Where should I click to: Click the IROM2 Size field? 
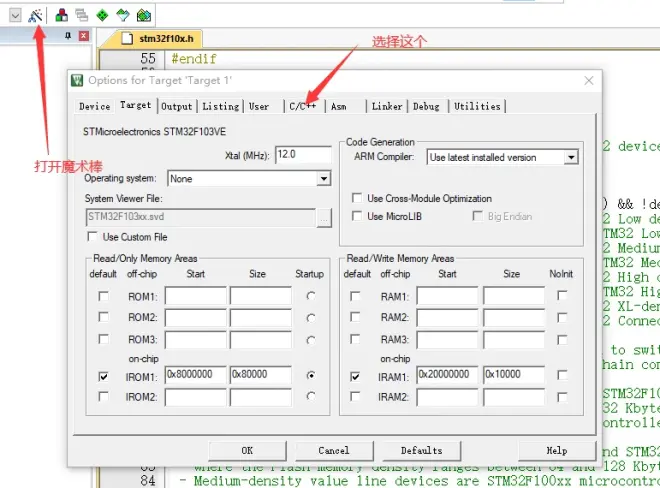click(261, 397)
